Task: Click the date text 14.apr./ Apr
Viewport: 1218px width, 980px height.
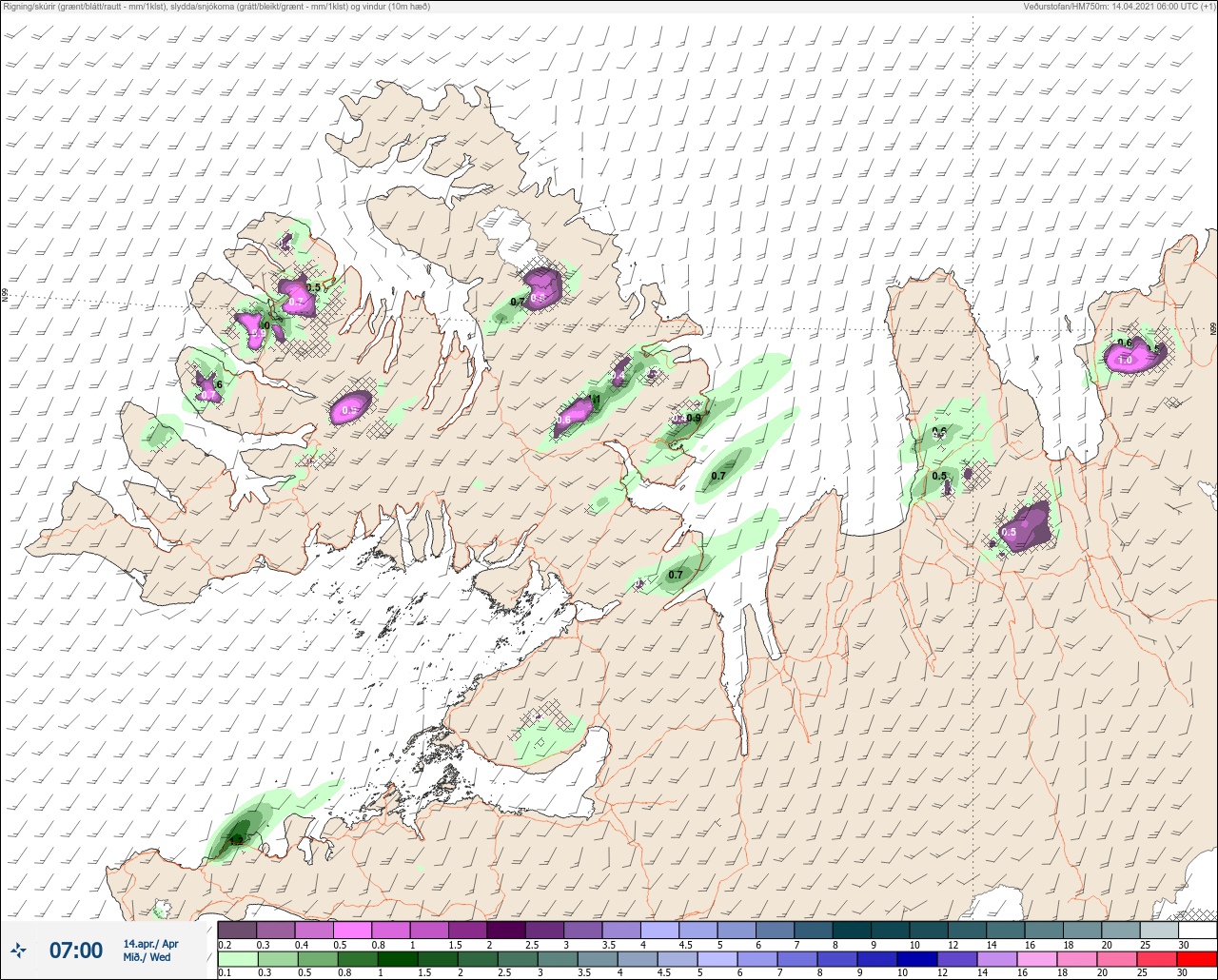Action: click(150, 943)
